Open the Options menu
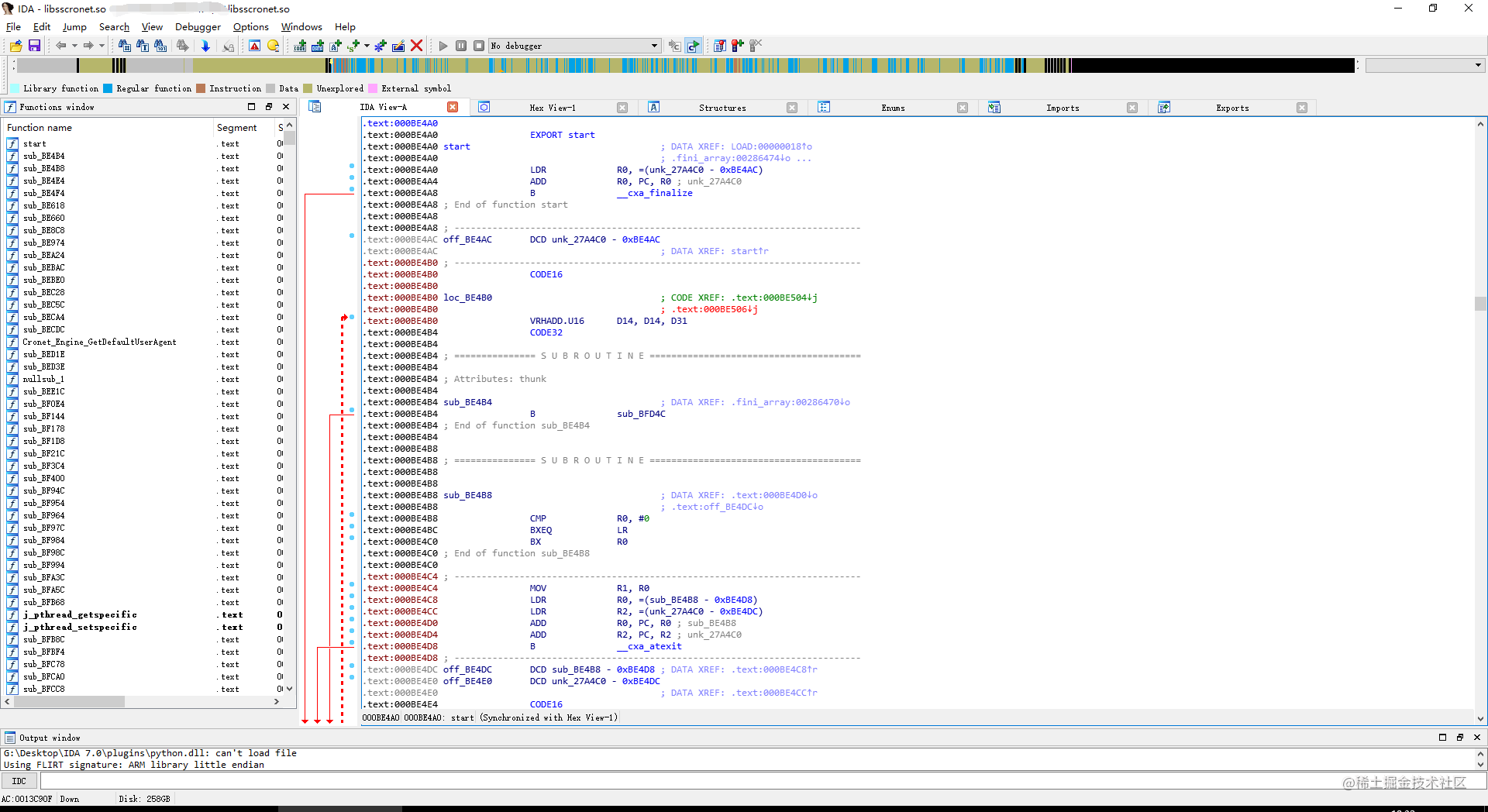This screenshot has height=812, width=1488. [251, 26]
